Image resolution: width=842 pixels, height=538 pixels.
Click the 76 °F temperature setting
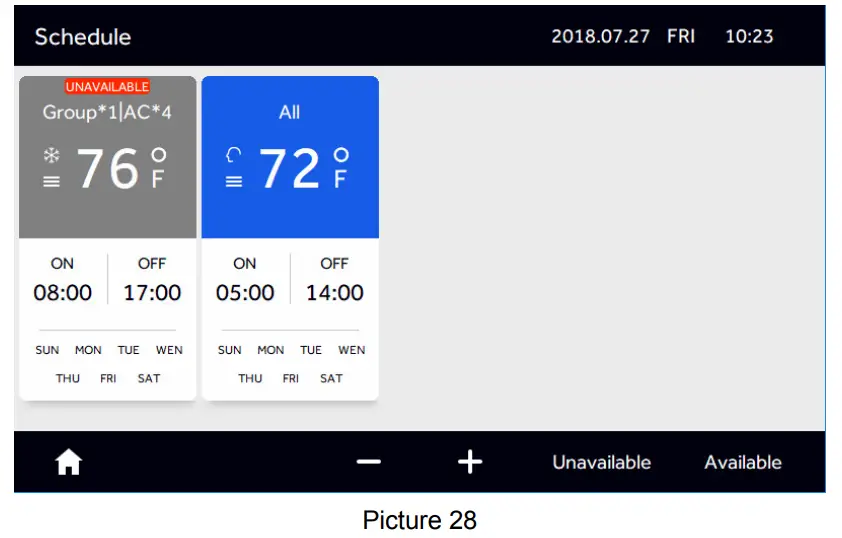[108, 168]
